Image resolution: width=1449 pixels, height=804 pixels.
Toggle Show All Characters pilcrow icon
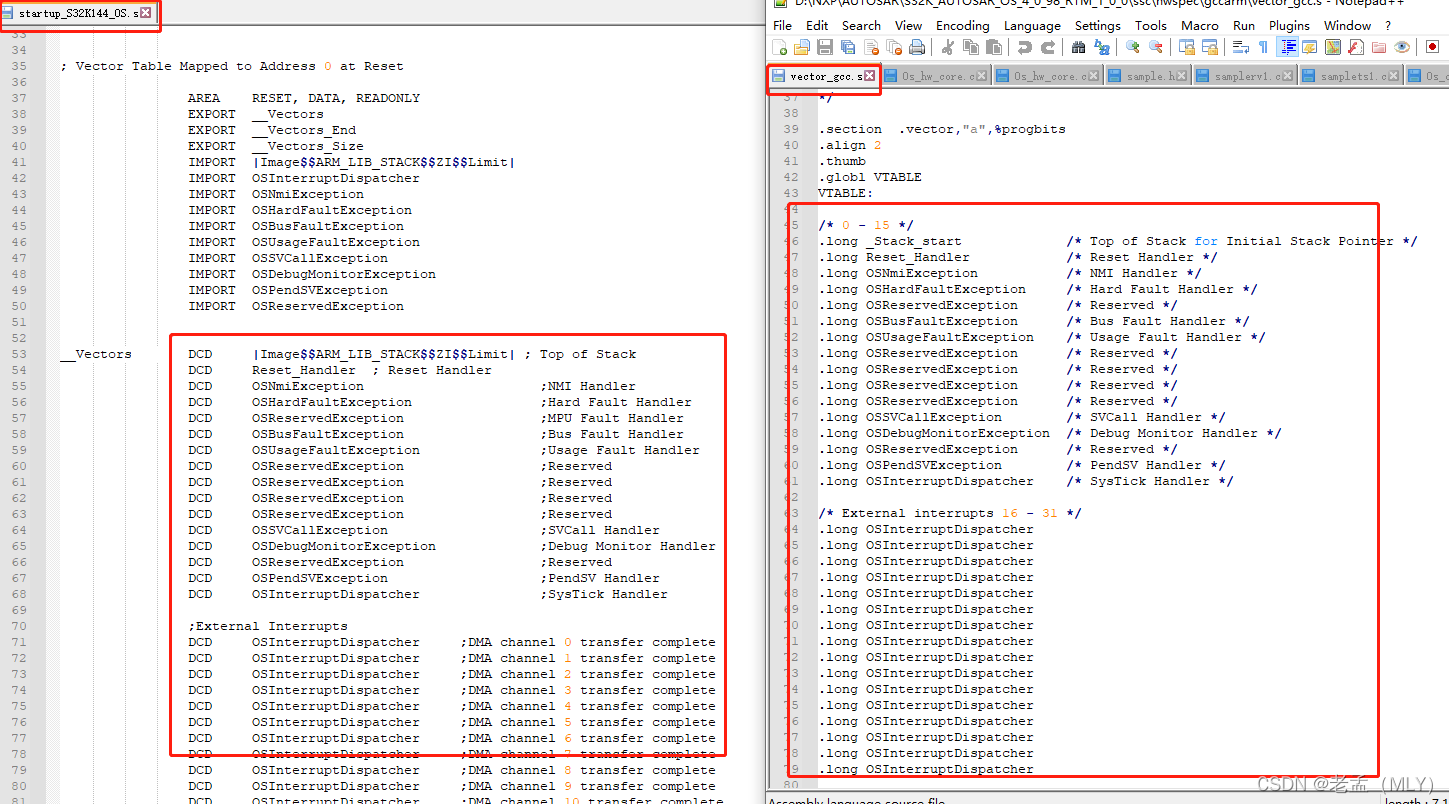1263,47
